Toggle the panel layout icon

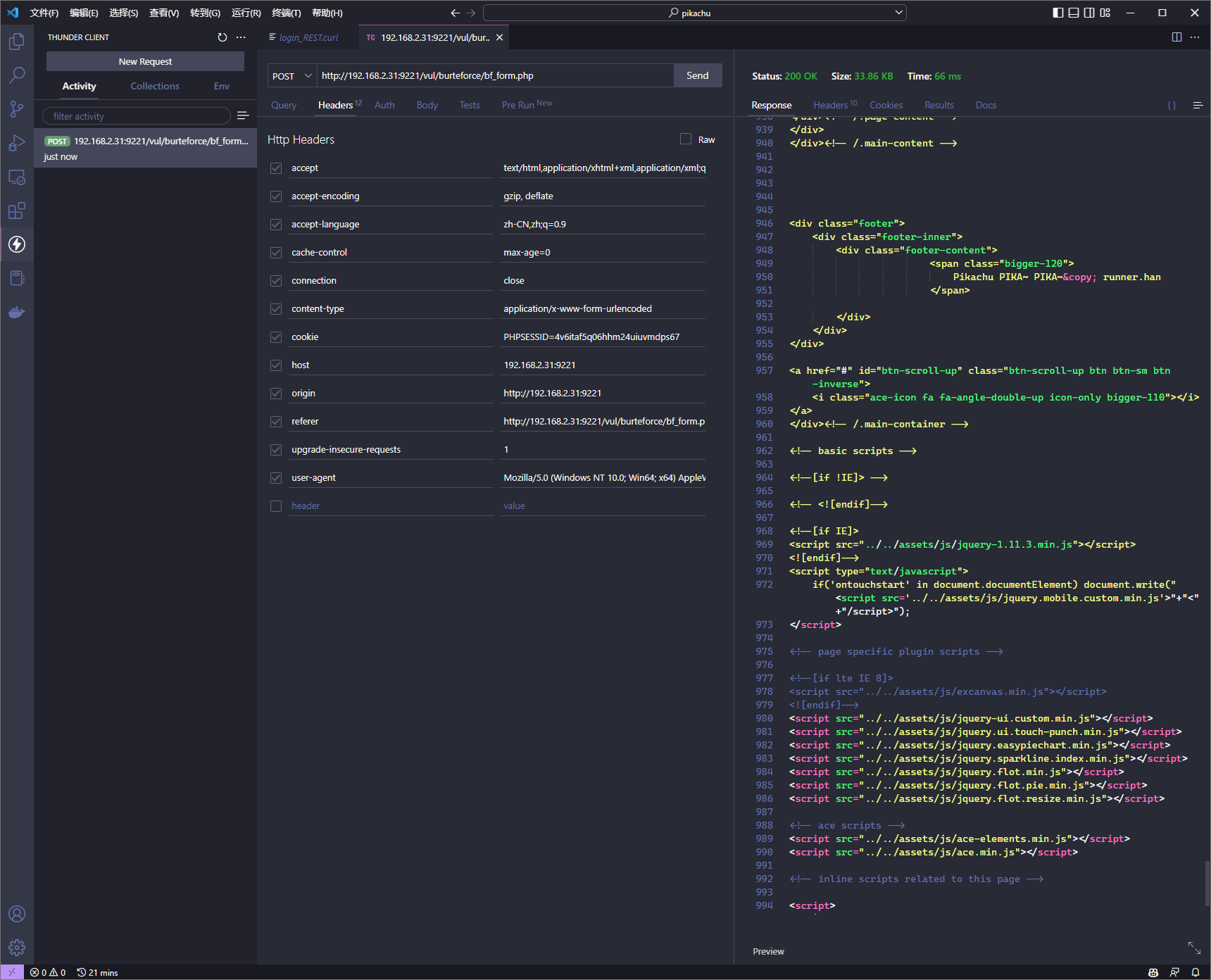click(1074, 13)
